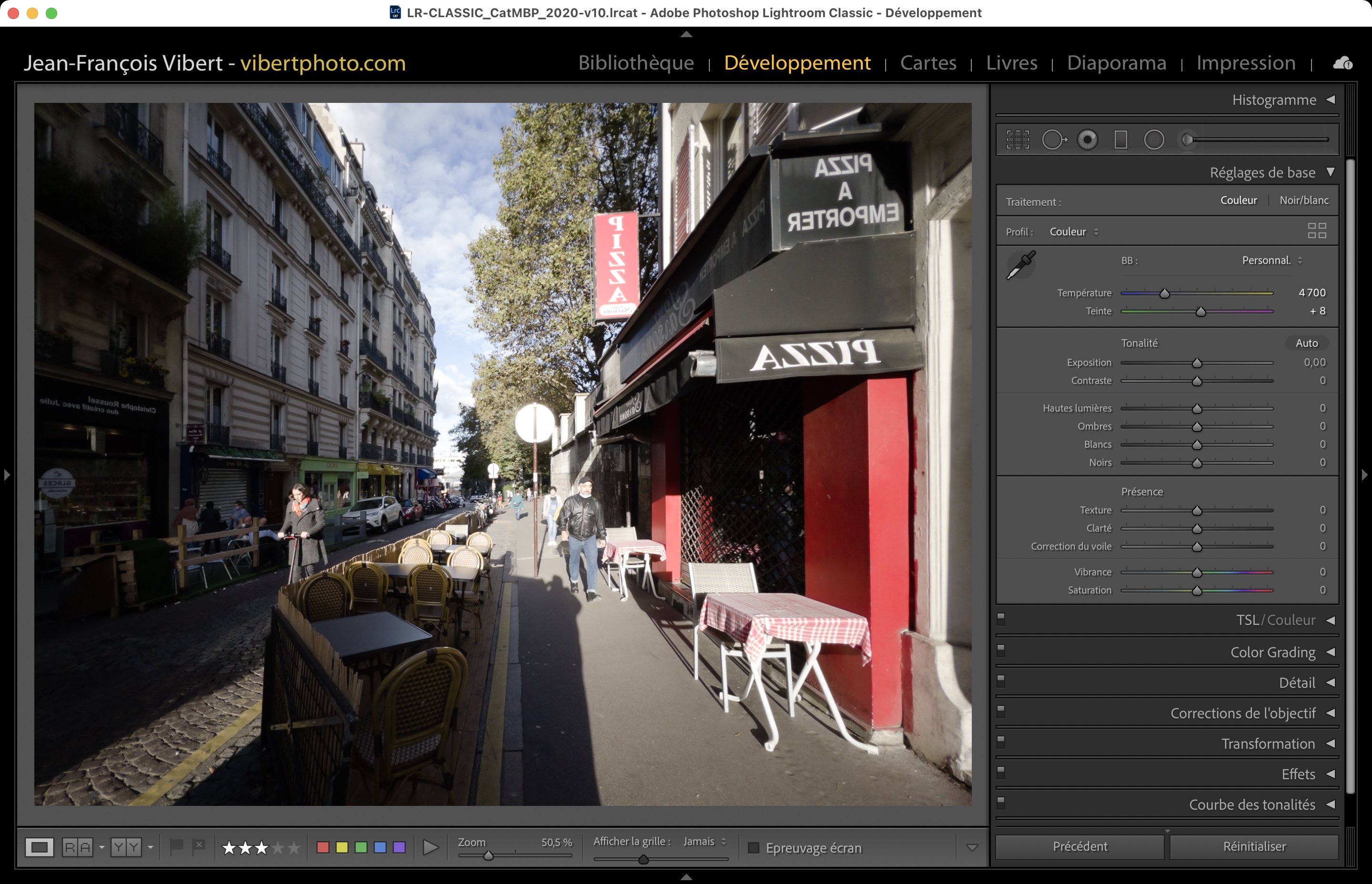Select the Red Eye Correction tool
The image size is (1372, 884).
pos(1087,140)
